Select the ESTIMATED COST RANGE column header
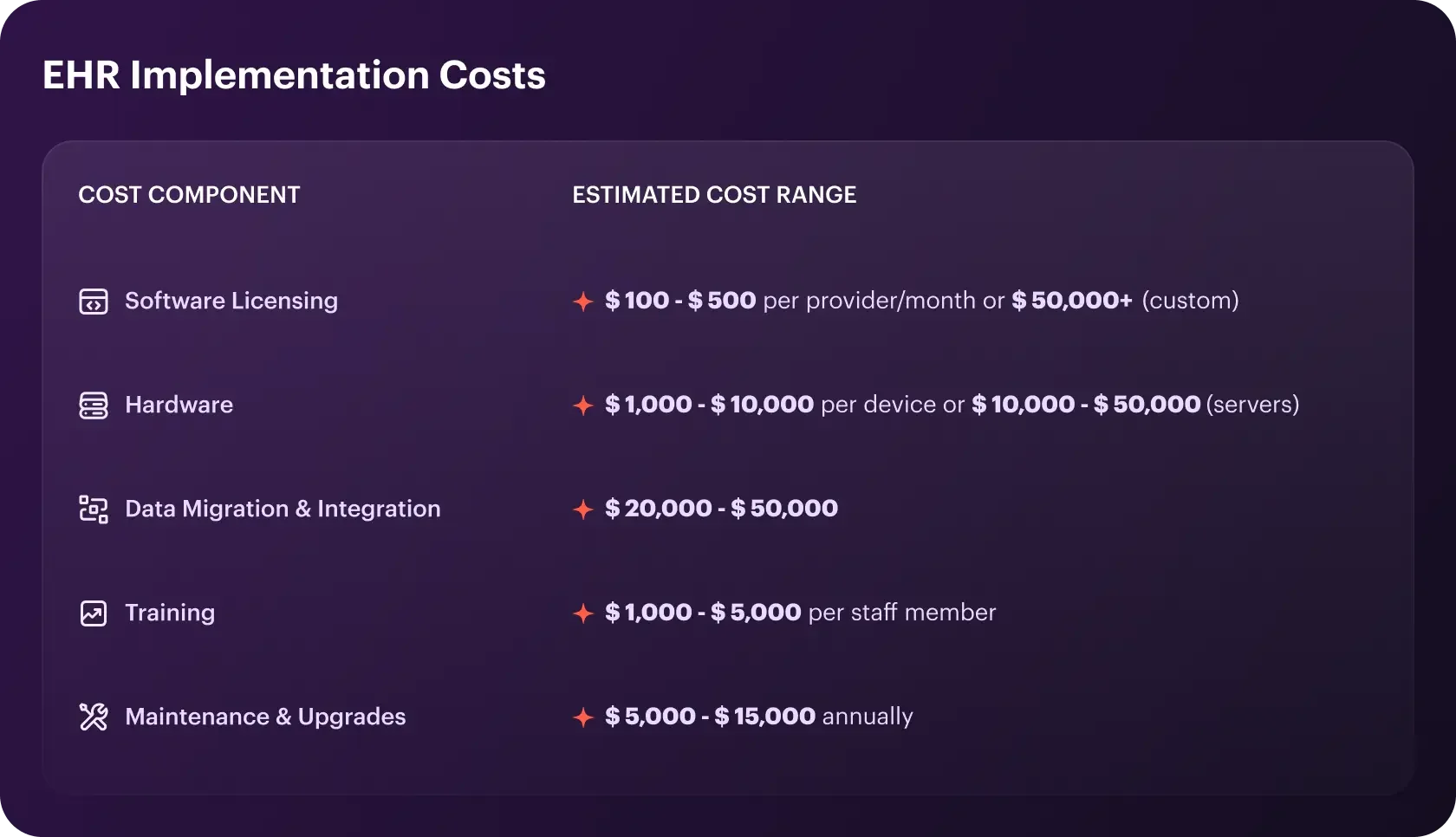Screen dimensions: 1456x837 click(x=714, y=195)
